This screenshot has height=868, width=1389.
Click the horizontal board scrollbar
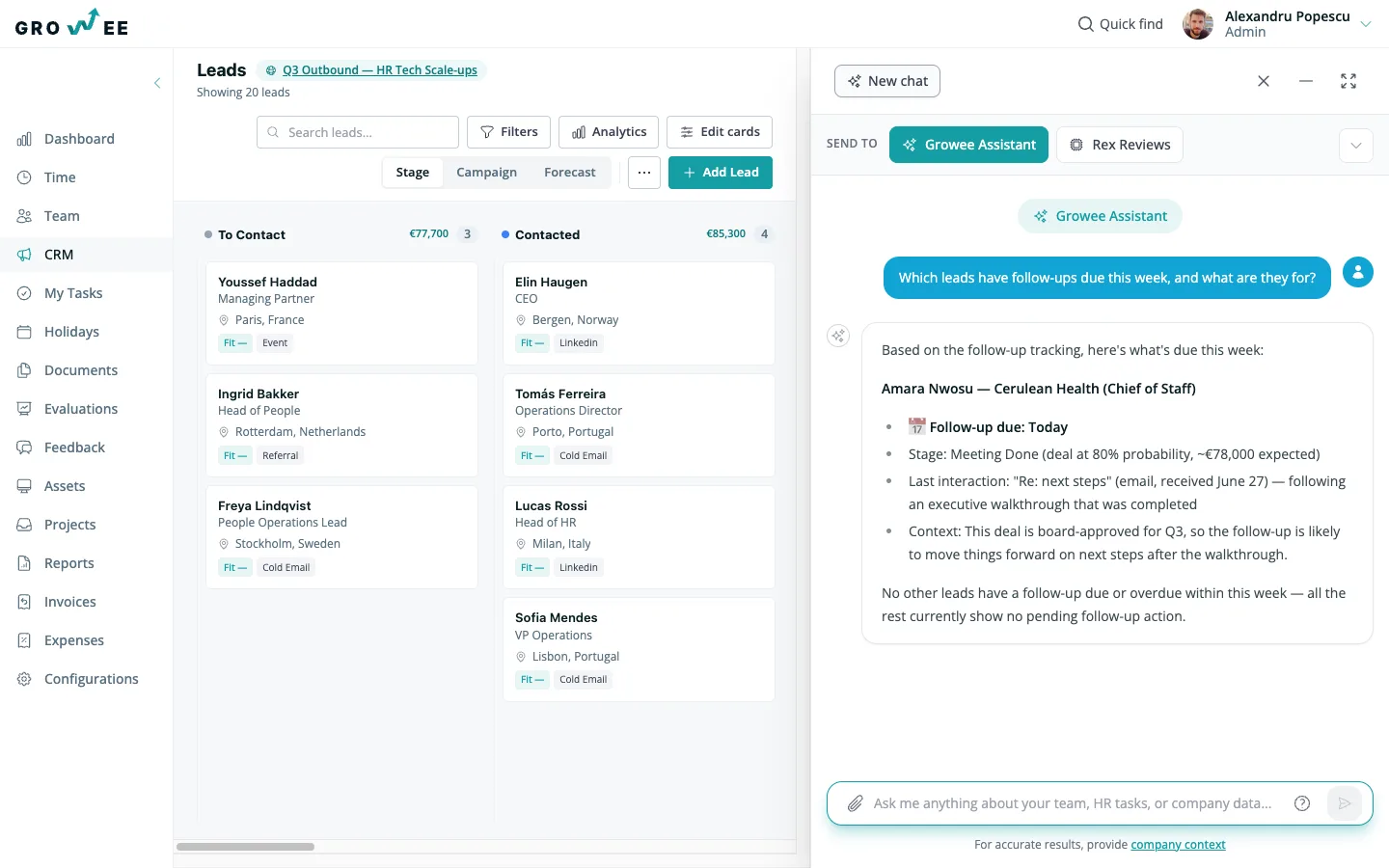245,847
